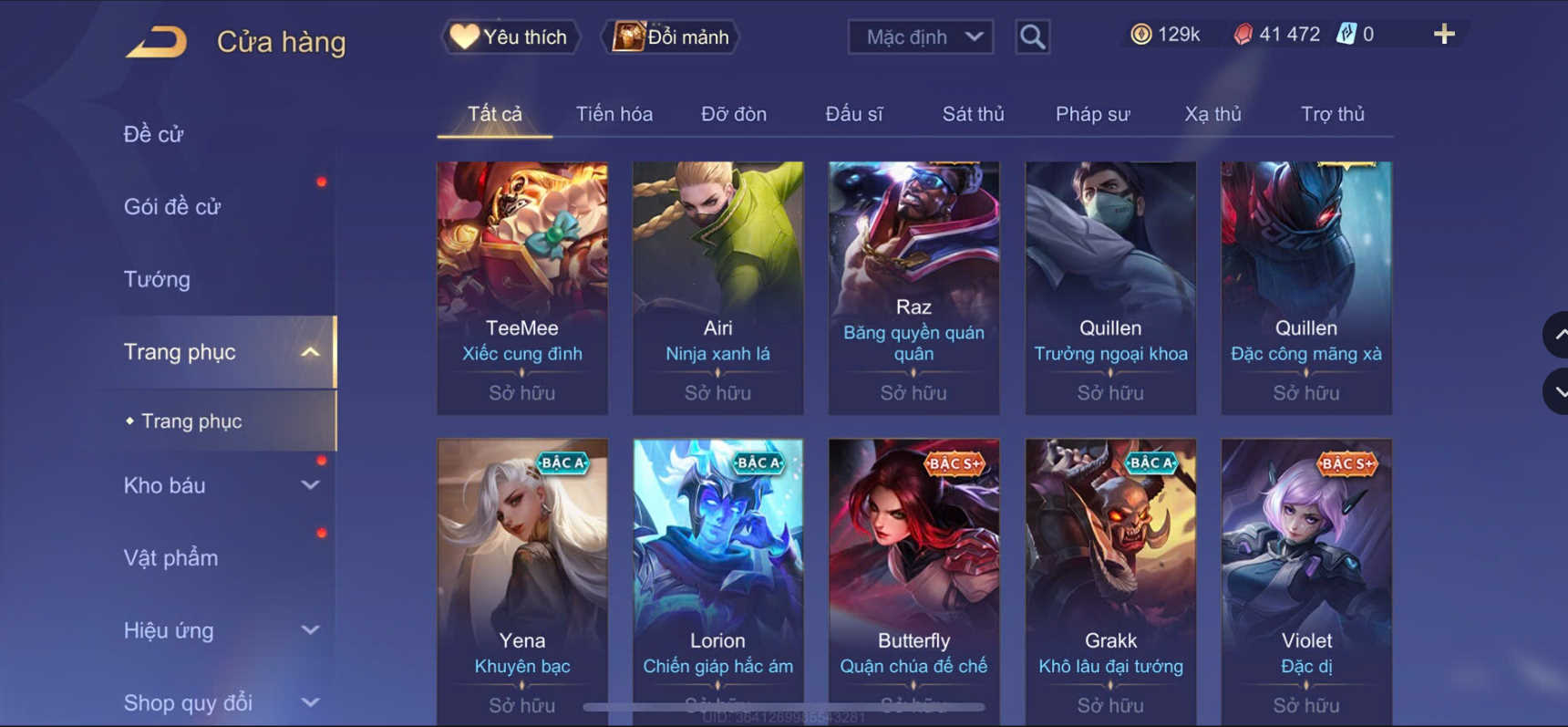Switch to the Pháp sư tab

(x=1092, y=114)
